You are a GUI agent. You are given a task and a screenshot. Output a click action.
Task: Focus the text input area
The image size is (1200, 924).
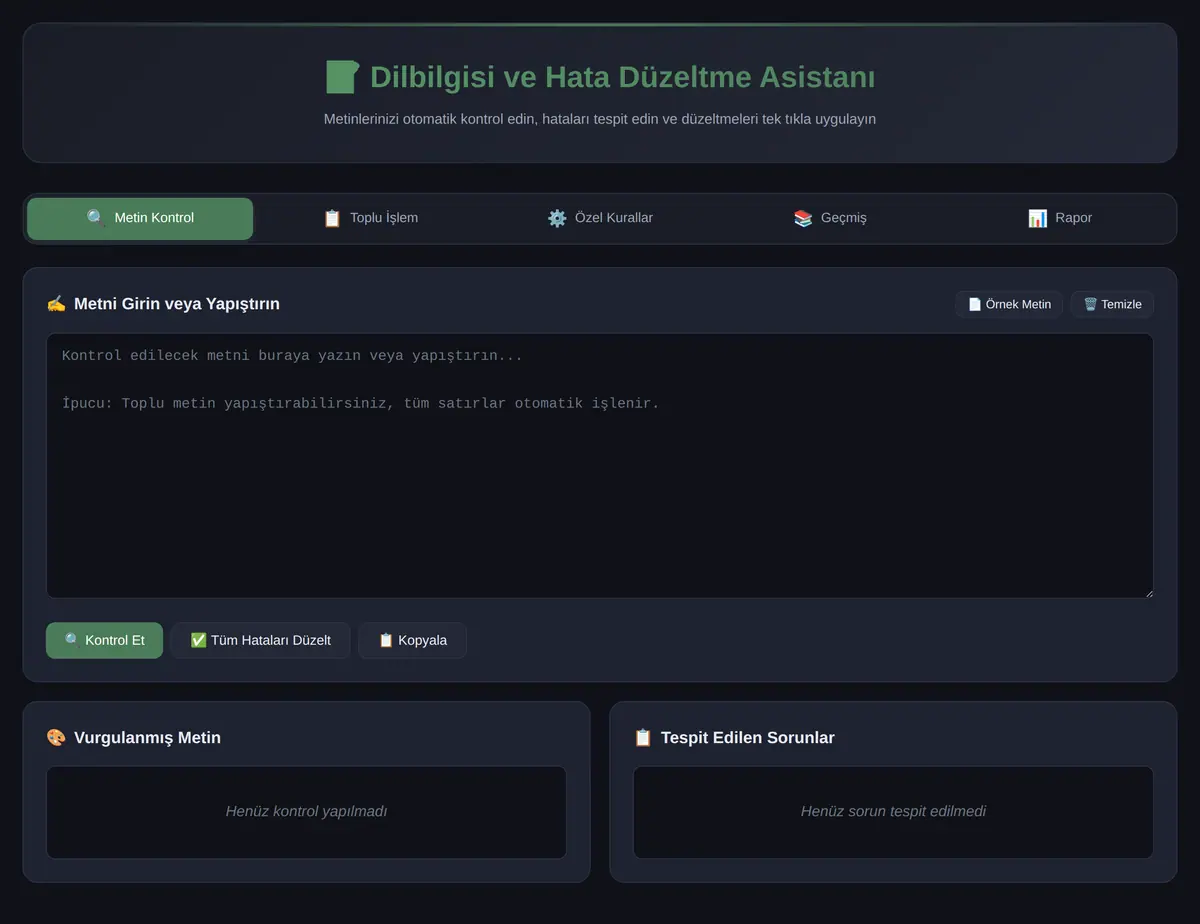coord(600,466)
